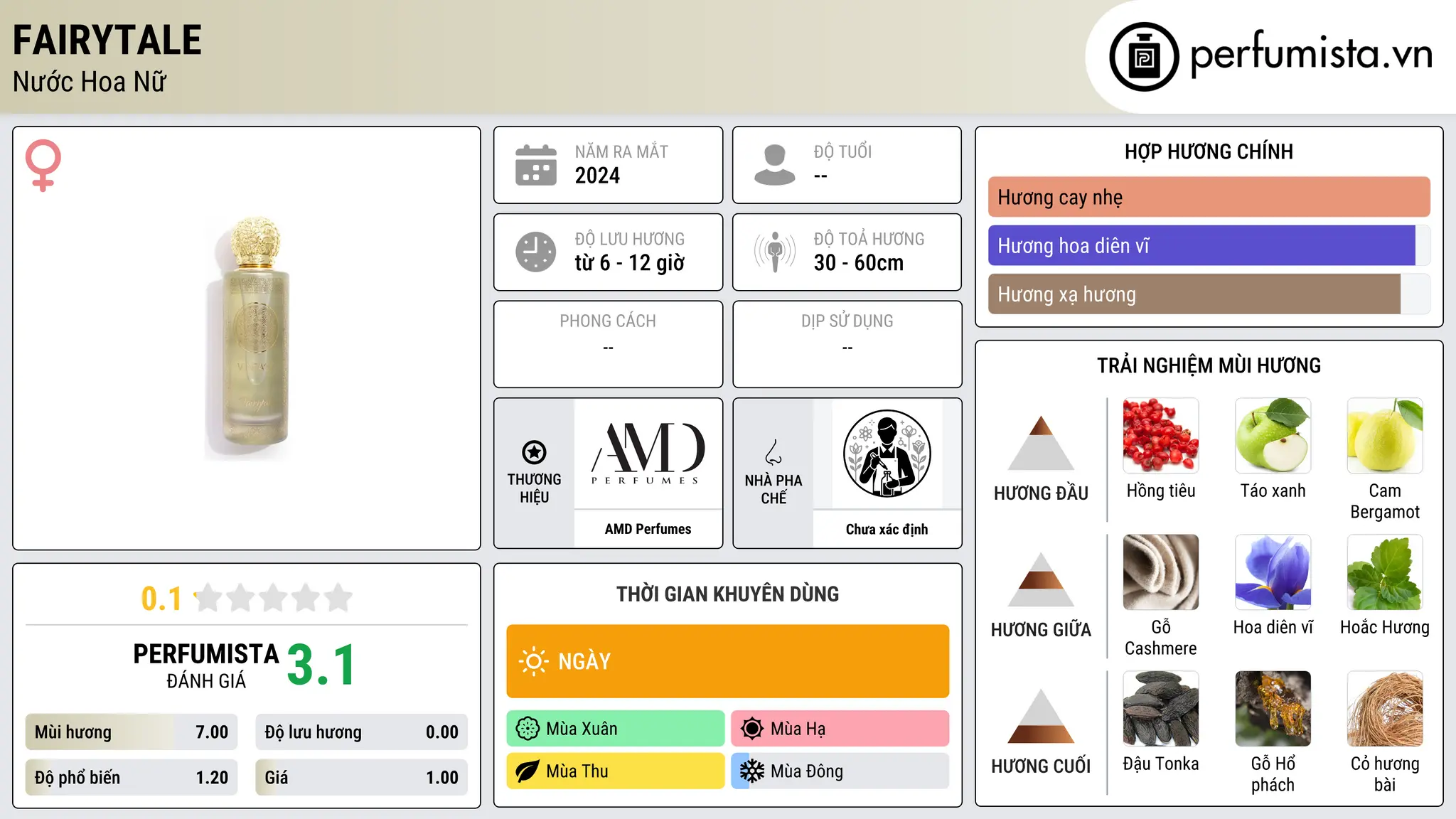1456x819 pixels.
Task: Select the Gỗ Cashmere note image
Action: click(x=1161, y=572)
